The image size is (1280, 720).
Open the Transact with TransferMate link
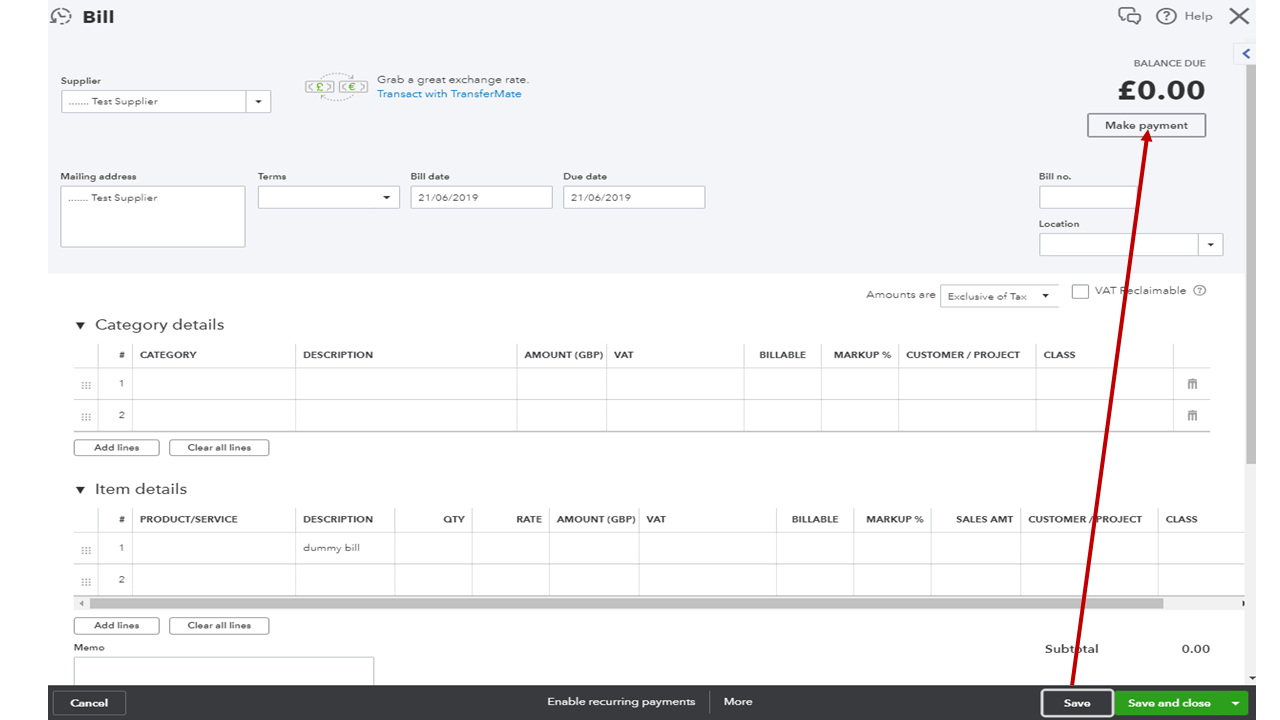pyautogui.click(x=449, y=93)
